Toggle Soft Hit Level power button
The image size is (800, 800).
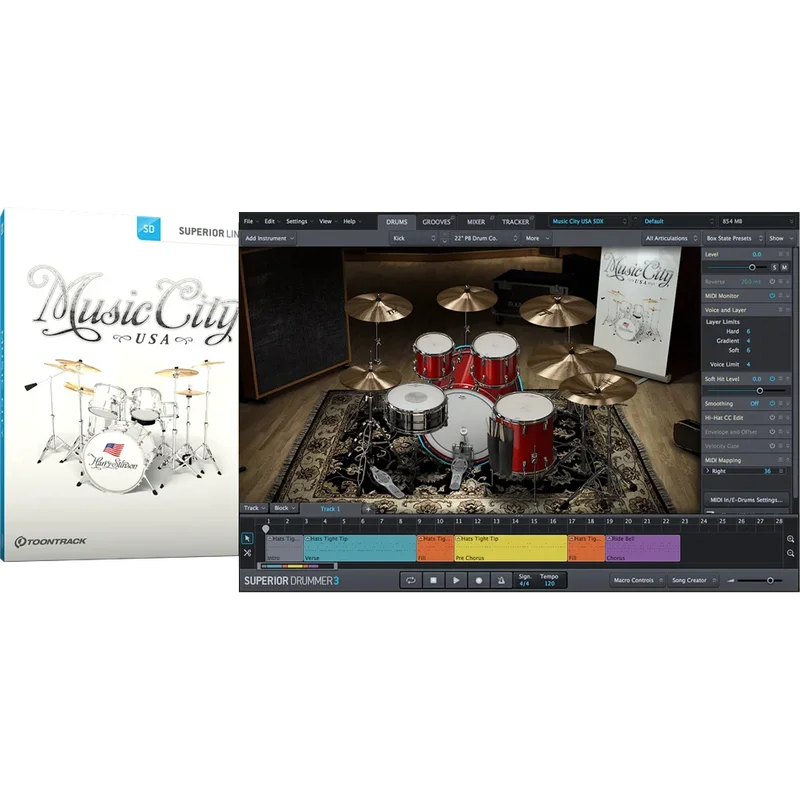pos(772,379)
